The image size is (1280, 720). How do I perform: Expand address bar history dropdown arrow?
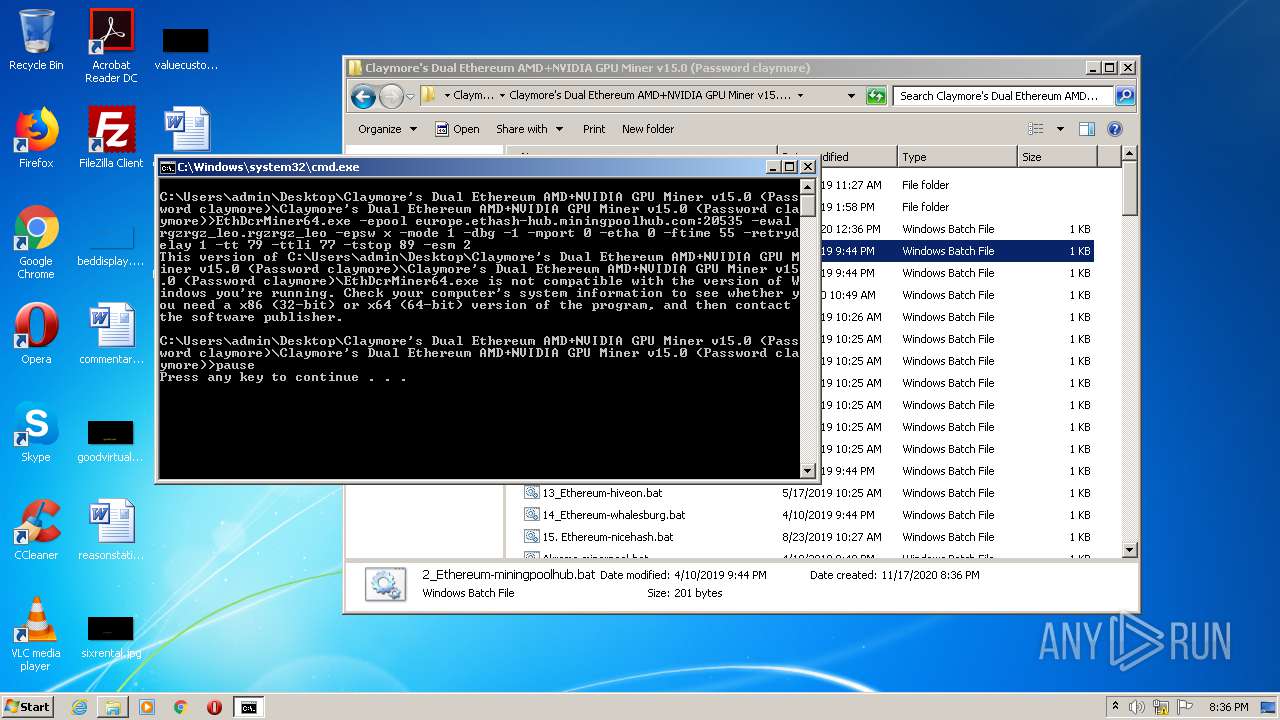pyautogui.click(x=851, y=96)
